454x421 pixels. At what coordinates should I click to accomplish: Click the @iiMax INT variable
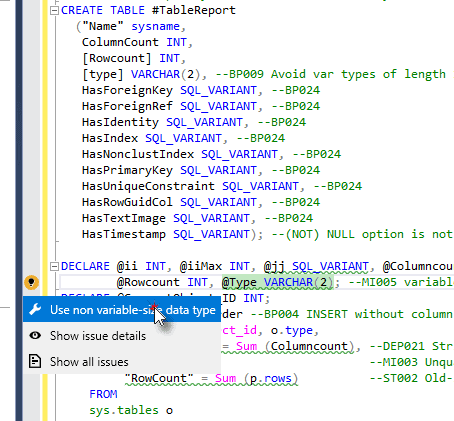pyautogui.click(x=218, y=267)
